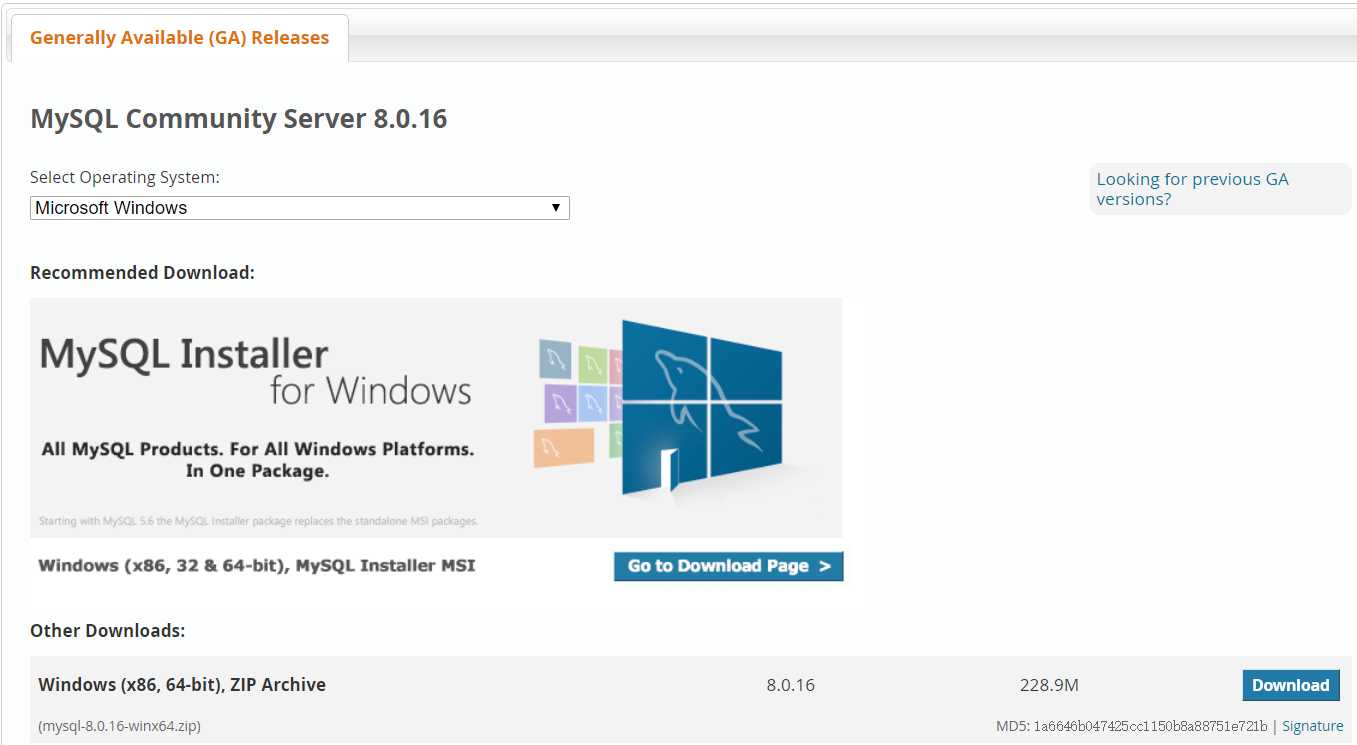The image size is (1357, 745).
Task: Click the MySQL Community Server 8.0.16 heading
Action: pos(239,119)
